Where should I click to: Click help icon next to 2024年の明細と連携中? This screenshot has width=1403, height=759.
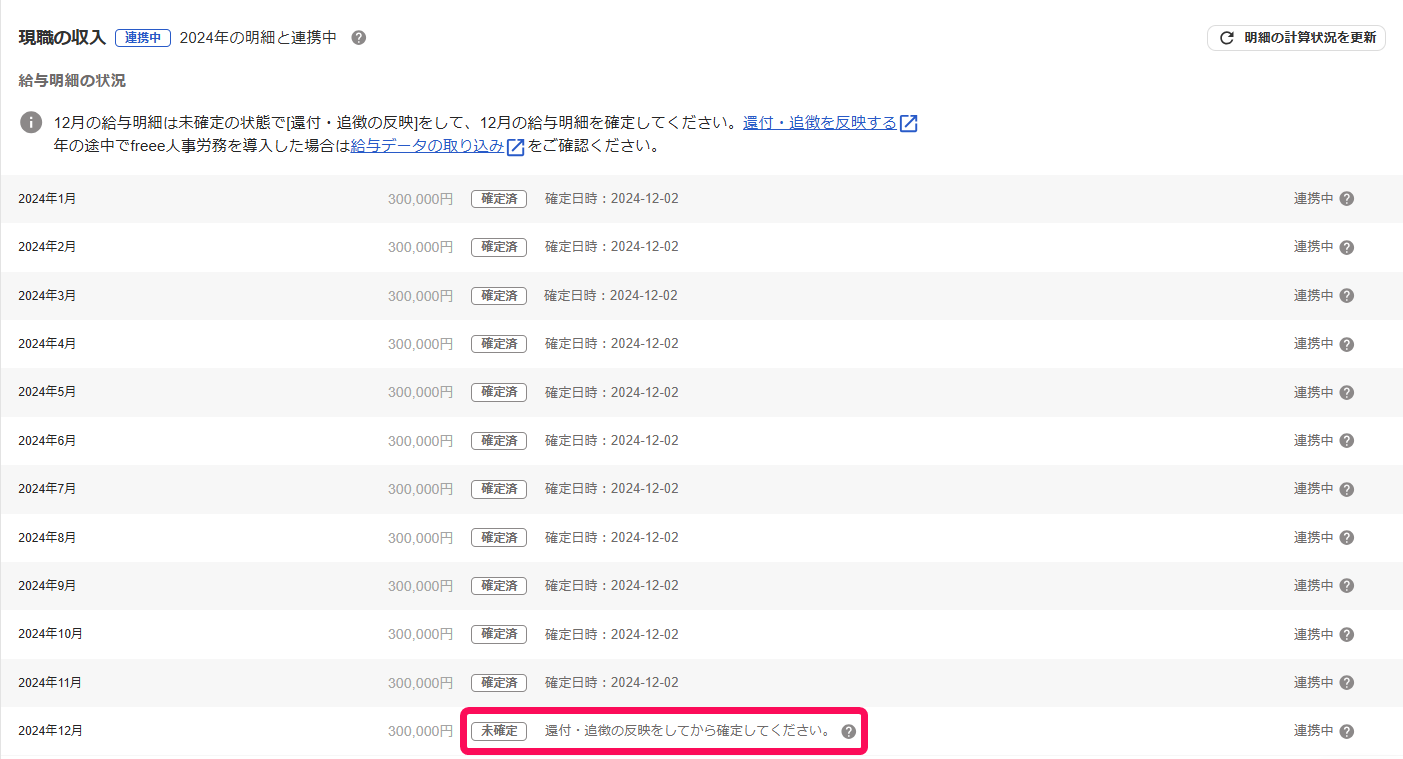tap(359, 38)
